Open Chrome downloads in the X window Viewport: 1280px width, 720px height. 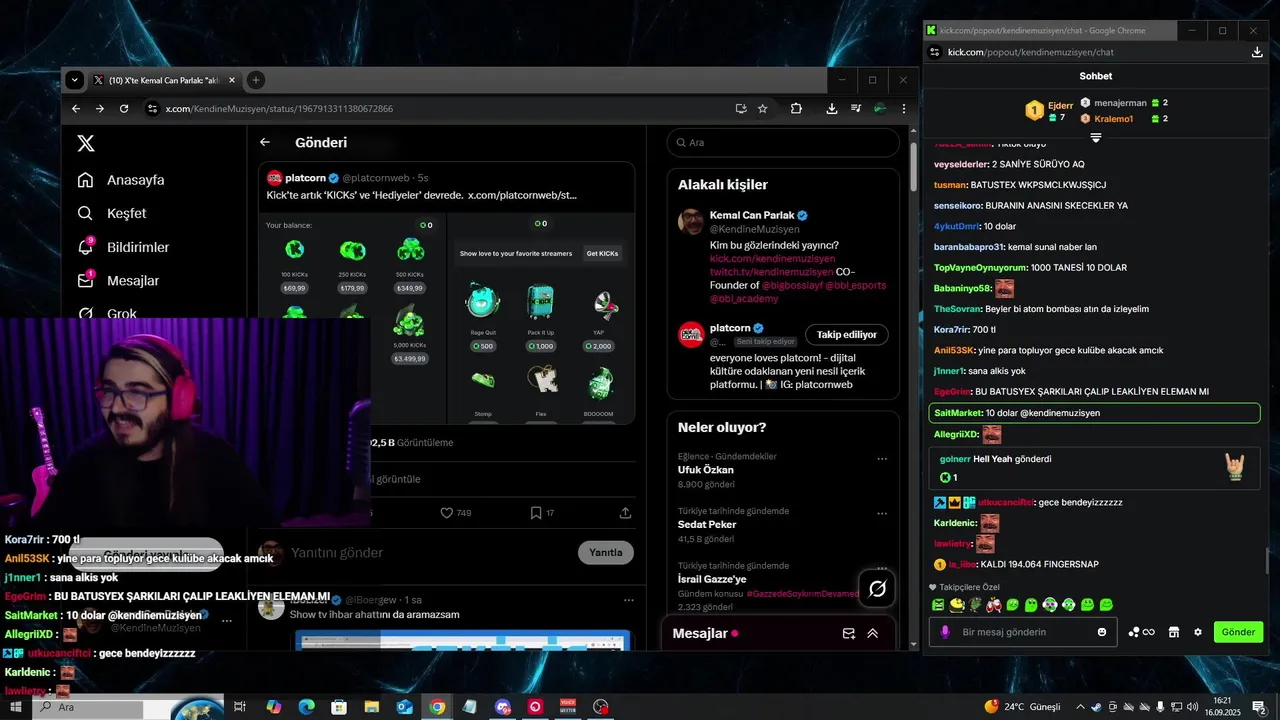click(x=832, y=108)
